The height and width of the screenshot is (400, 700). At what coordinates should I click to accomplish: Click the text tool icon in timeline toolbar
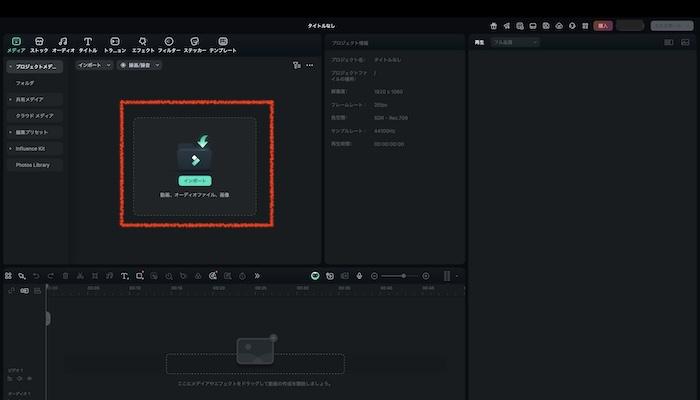124,275
